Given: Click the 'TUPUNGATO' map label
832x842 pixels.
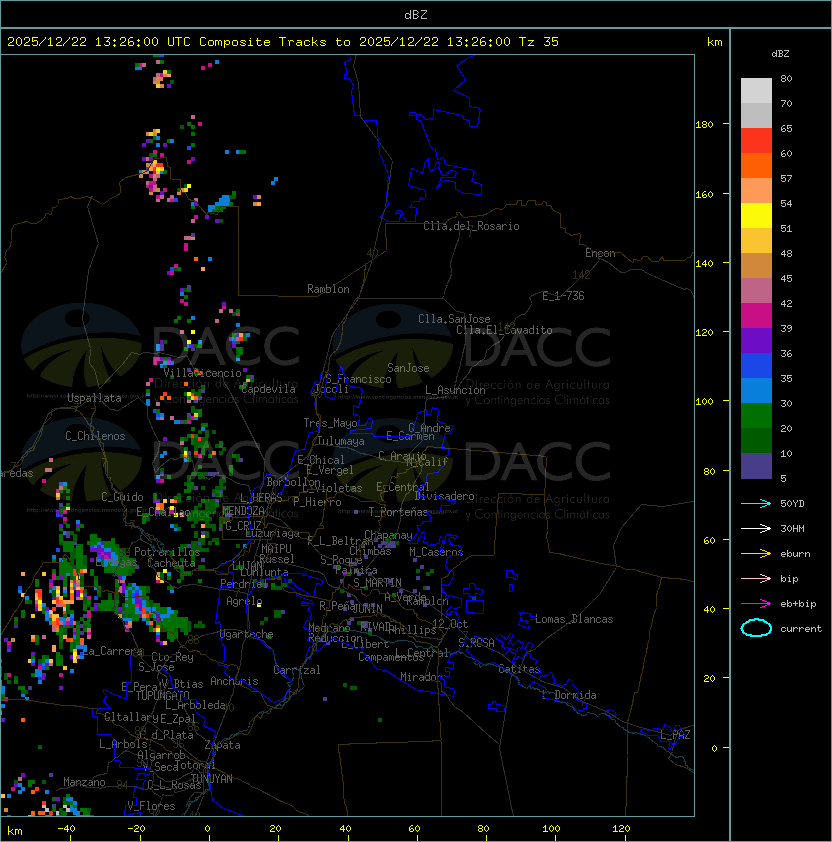Looking at the screenshot, I should [162, 696].
